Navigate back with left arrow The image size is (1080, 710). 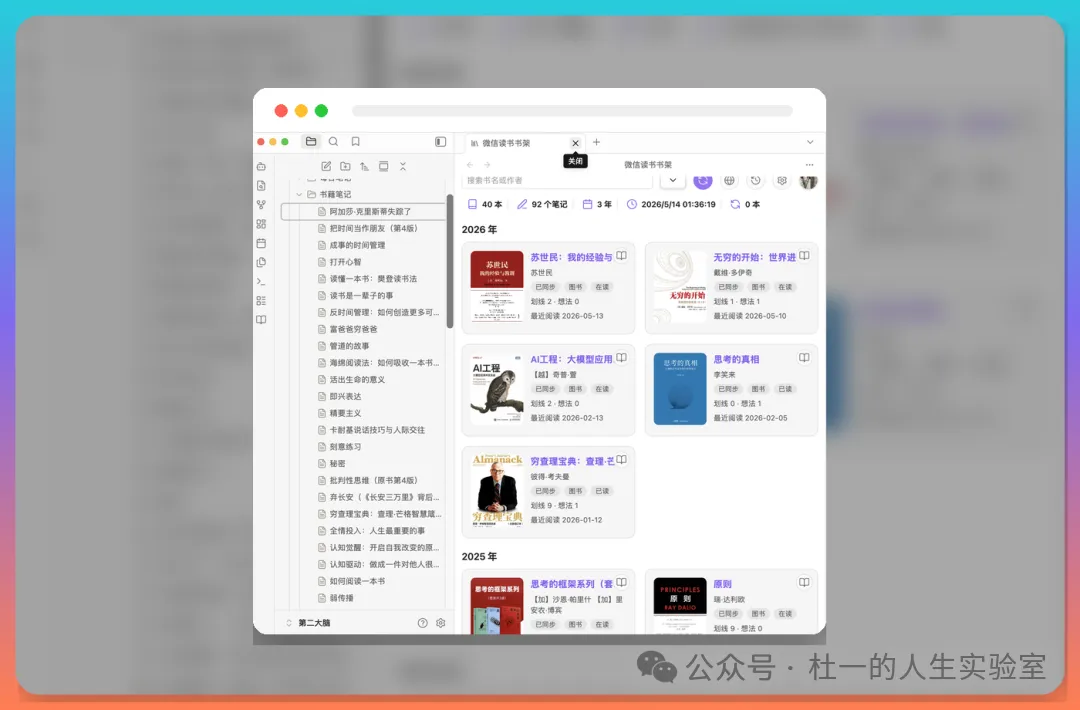click(x=470, y=165)
